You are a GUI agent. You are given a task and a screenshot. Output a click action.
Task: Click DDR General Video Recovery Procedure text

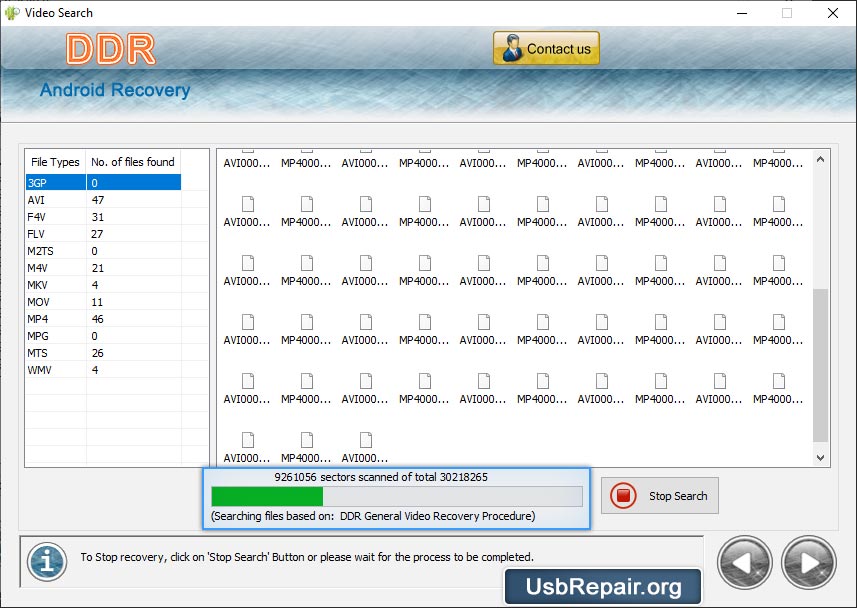tap(437, 516)
